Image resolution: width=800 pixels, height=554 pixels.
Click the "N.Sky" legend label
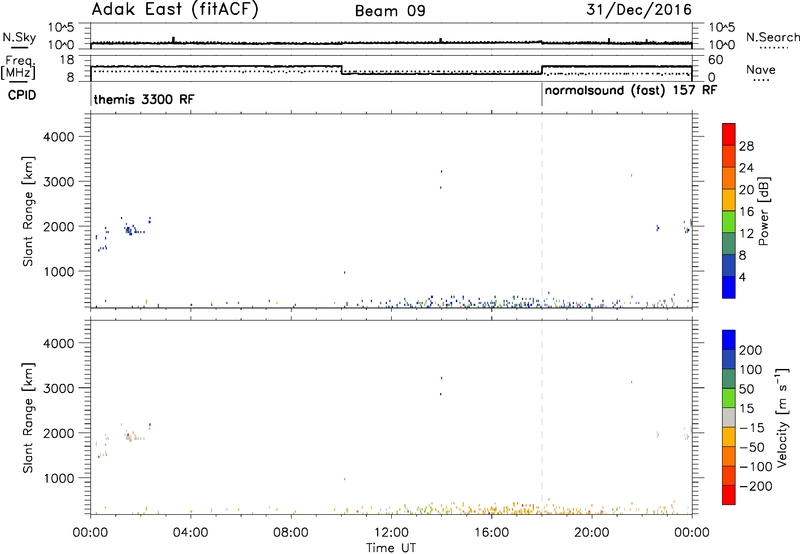coord(19,37)
